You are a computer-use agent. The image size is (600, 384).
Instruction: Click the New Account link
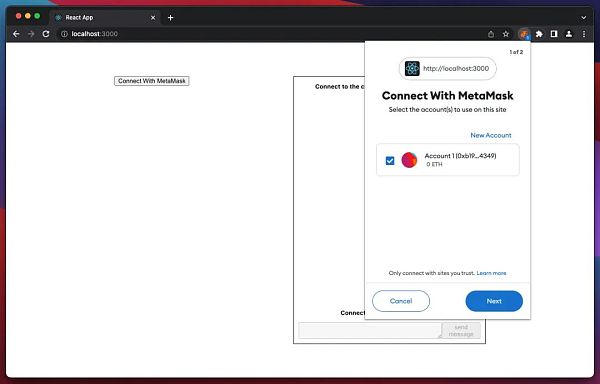491,135
